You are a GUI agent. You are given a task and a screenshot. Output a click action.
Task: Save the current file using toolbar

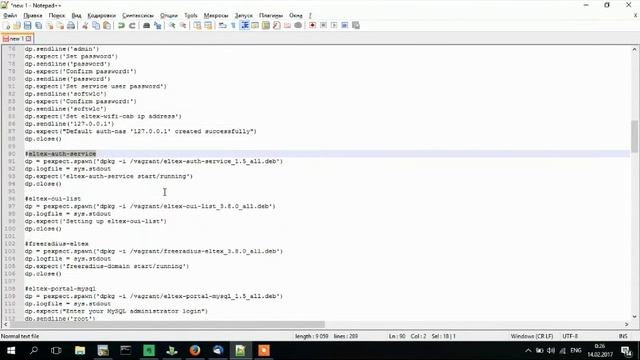click(27, 25)
